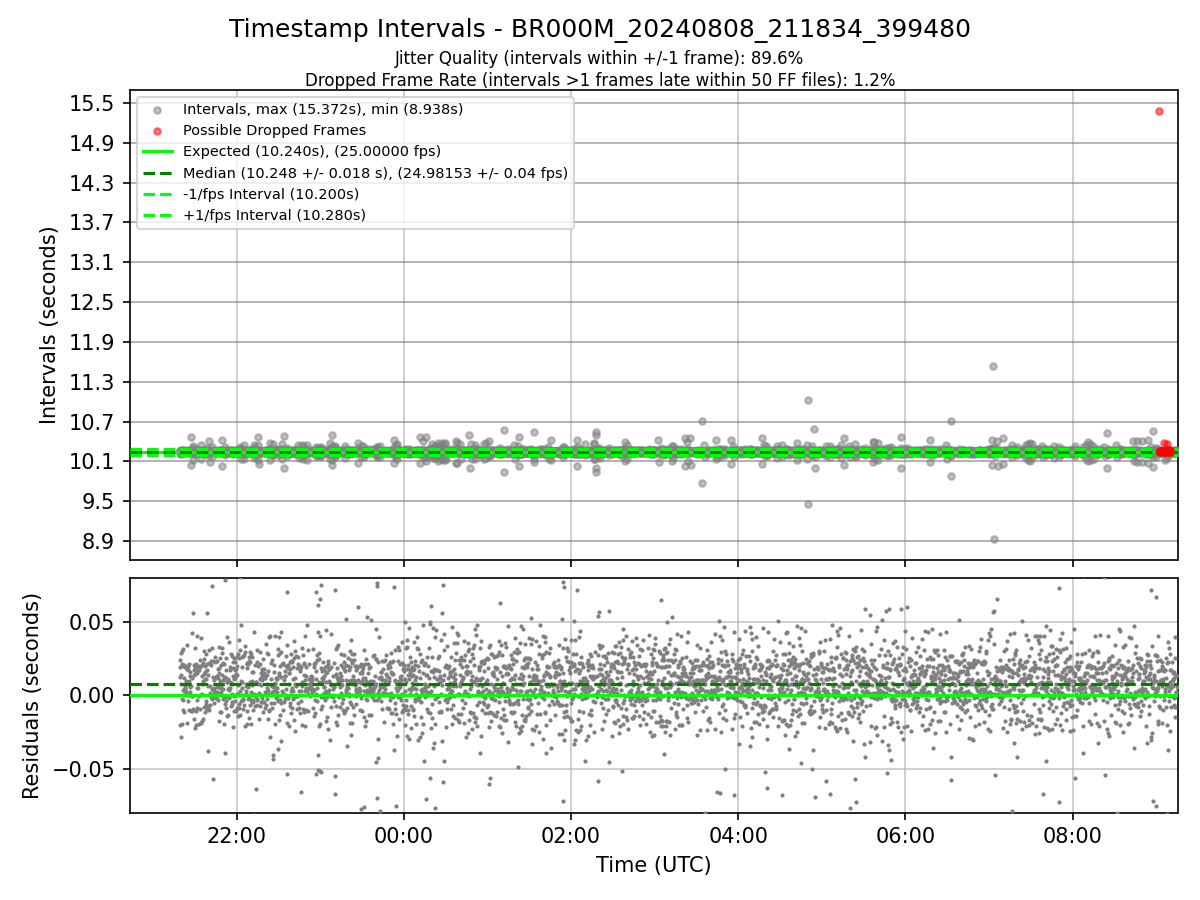Click the Time (UTC) x-axis label
The height and width of the screenshot is (900, 1200).
point(653,865)
